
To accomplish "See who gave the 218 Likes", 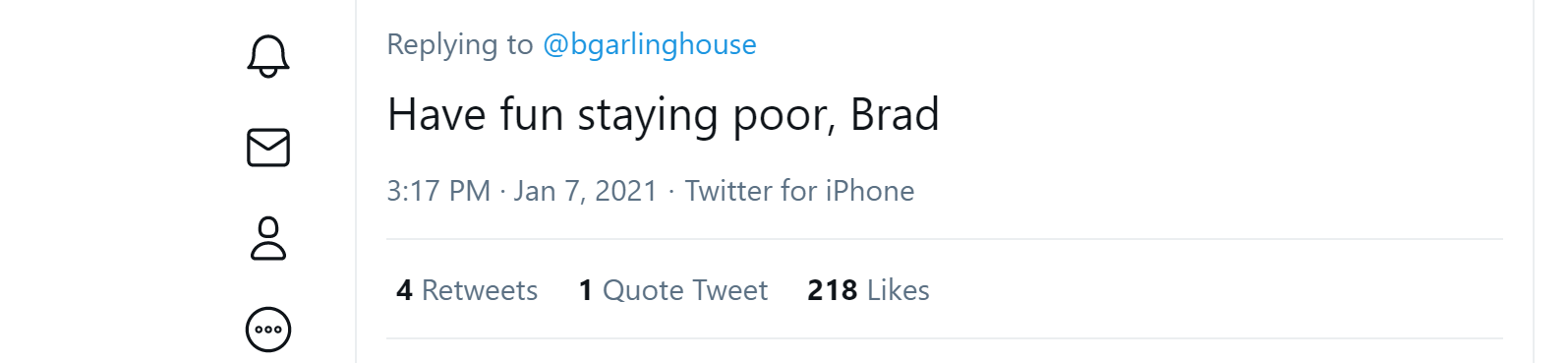I will click(x=868, y=290).
